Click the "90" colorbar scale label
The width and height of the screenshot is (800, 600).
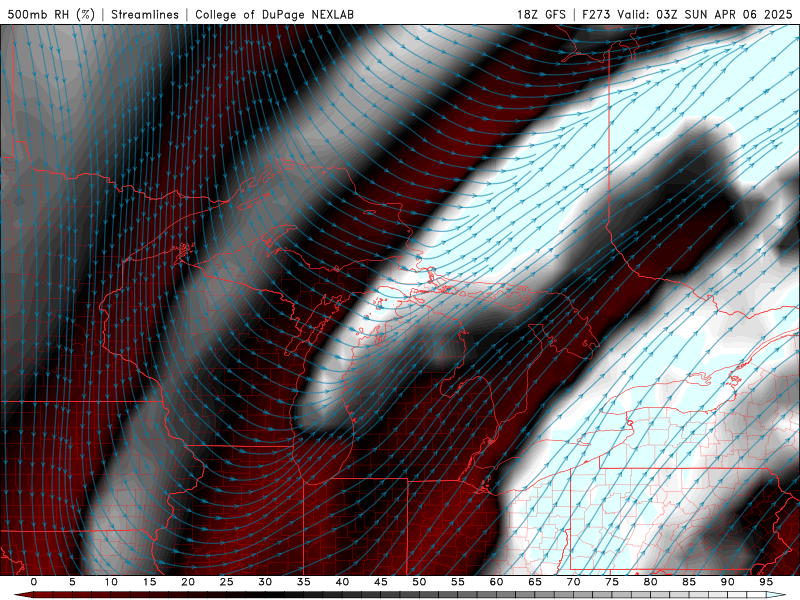[x=727, y=582]
